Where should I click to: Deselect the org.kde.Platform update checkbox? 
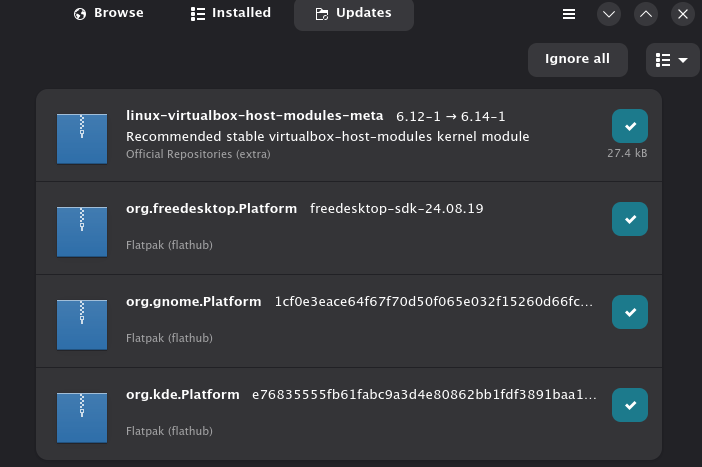(629, 405)
